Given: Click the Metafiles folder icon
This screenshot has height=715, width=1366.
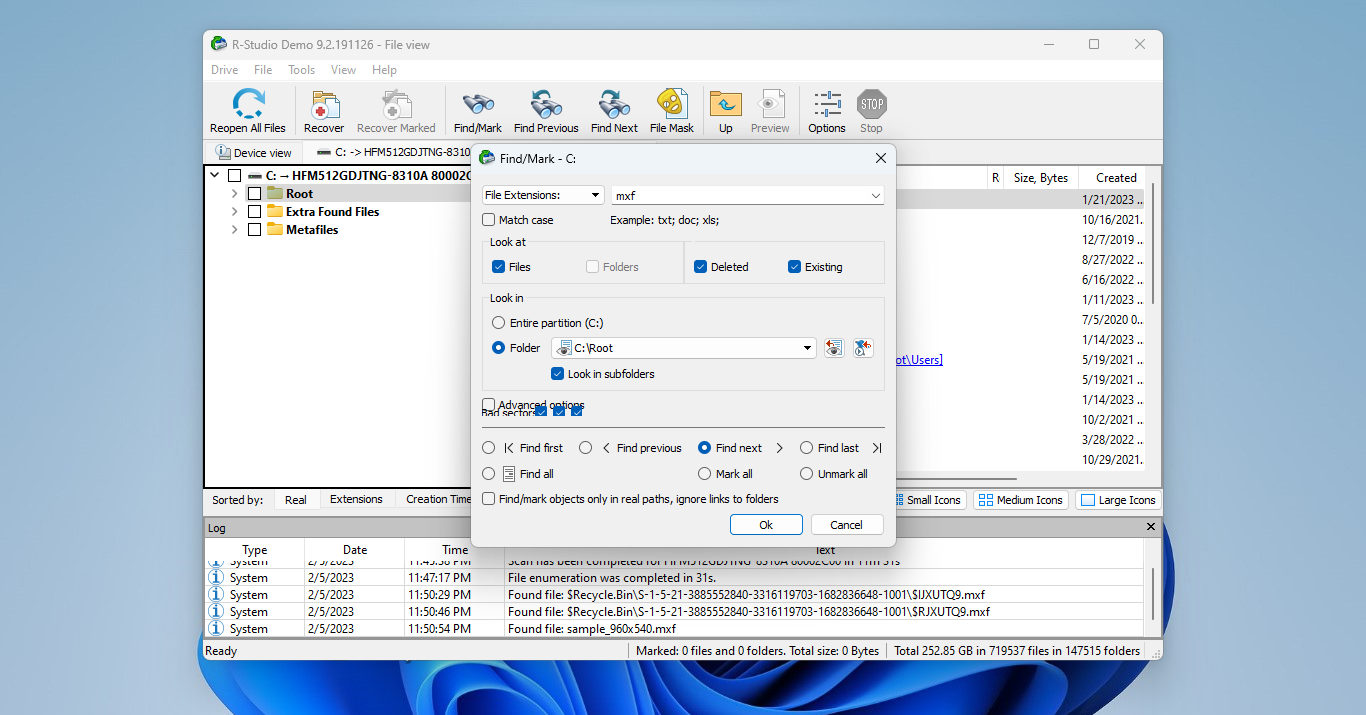Looking at the screenshot, I should click(x=275, y=230).
